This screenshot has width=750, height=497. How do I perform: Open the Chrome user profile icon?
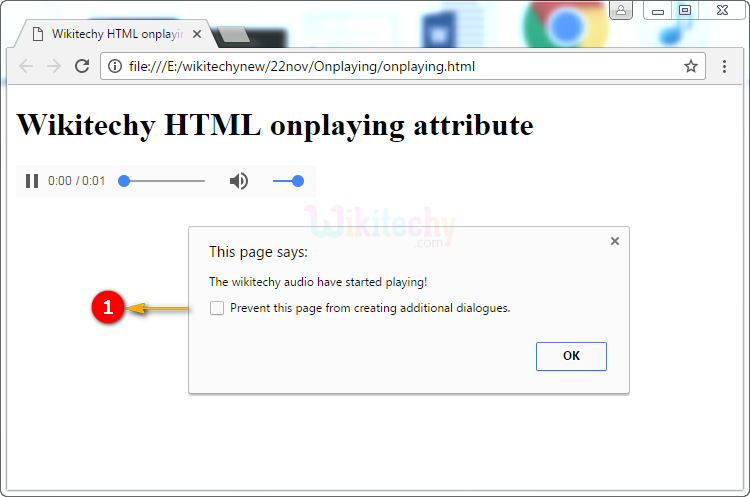click(x=621, y=10)
